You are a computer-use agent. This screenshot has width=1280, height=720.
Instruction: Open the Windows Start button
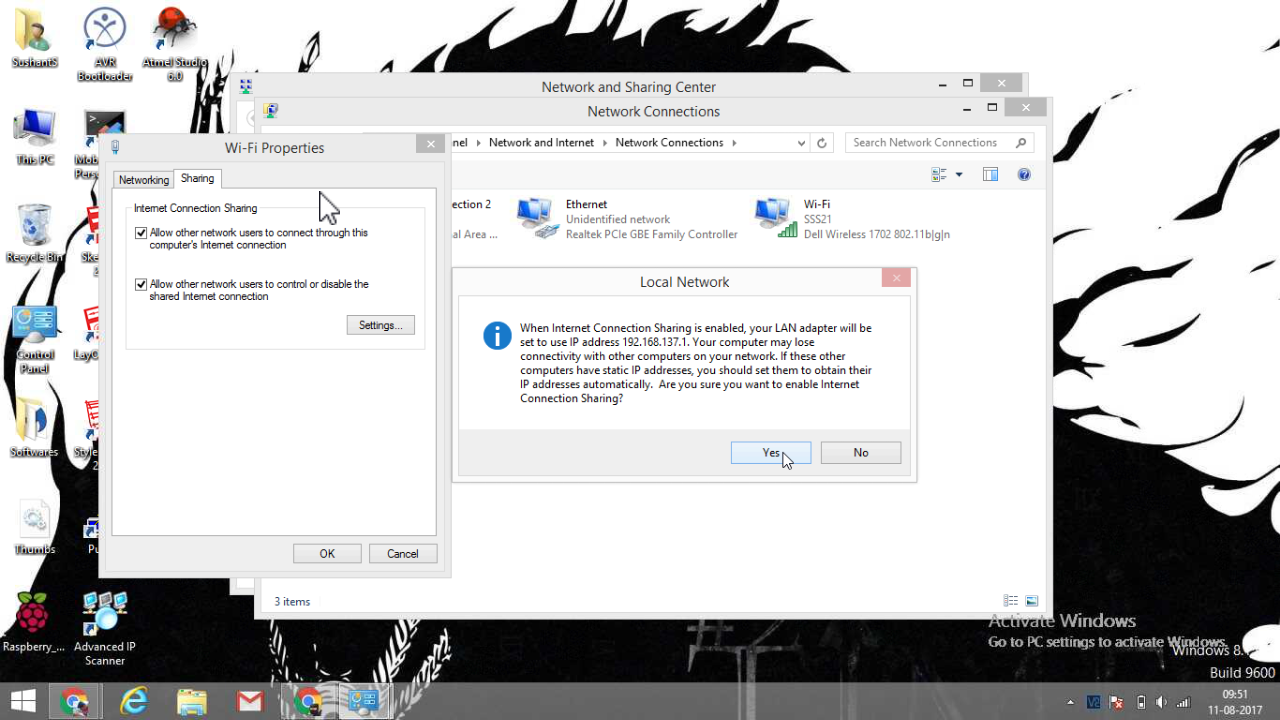pos(23,701)
